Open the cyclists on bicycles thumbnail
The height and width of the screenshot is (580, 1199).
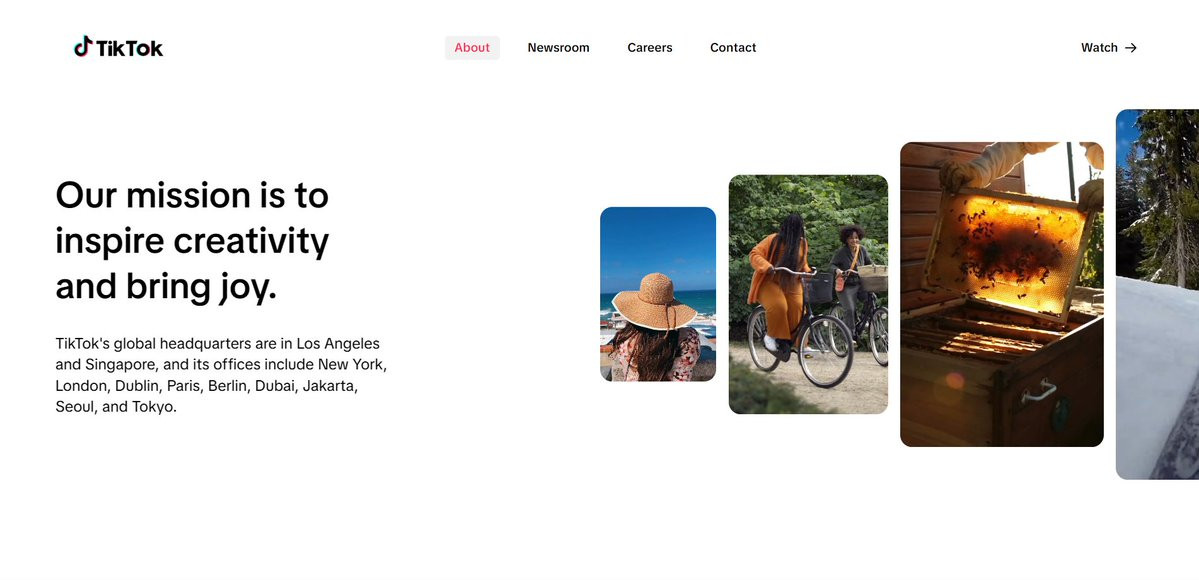[x=808, y=295]
